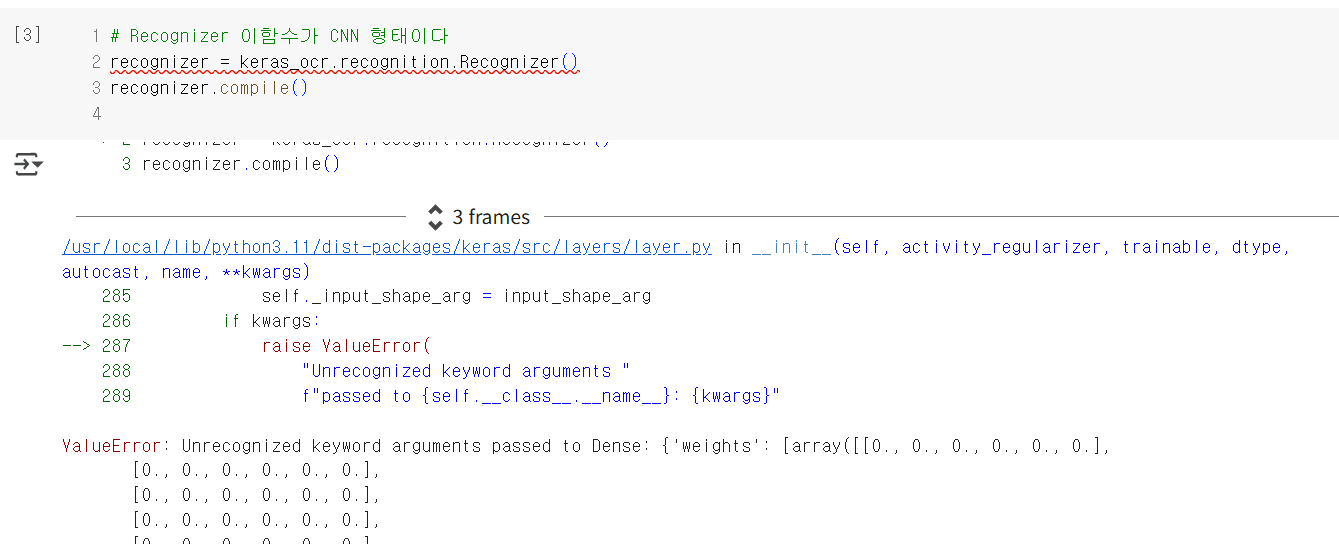1339x544 pixels.
Task: Click the underlined recognizer assignment on line 2
Action: click(x=344, y=62)
